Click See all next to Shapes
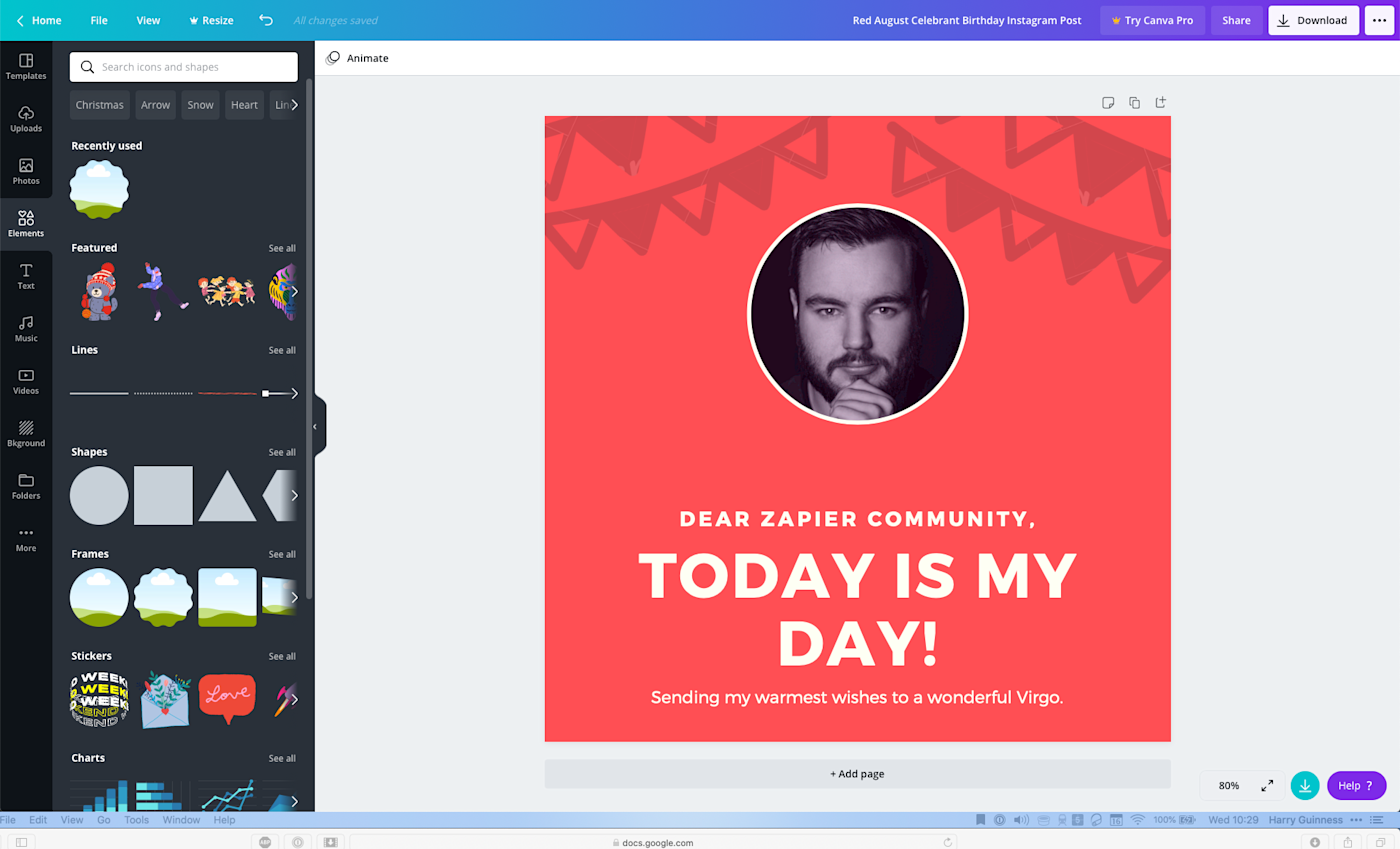1400x849 pixels. (x=282, y=452)
